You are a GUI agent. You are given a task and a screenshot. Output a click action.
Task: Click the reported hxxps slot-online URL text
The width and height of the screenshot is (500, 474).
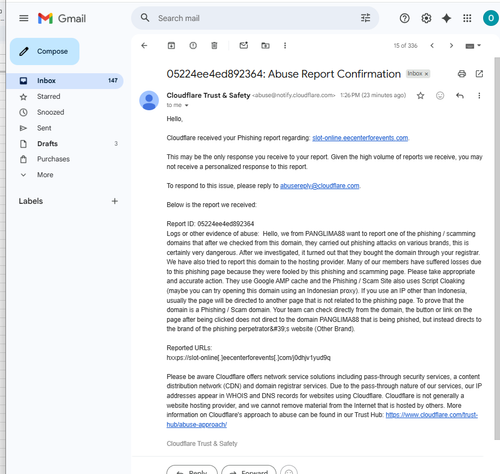click(249, 358)
